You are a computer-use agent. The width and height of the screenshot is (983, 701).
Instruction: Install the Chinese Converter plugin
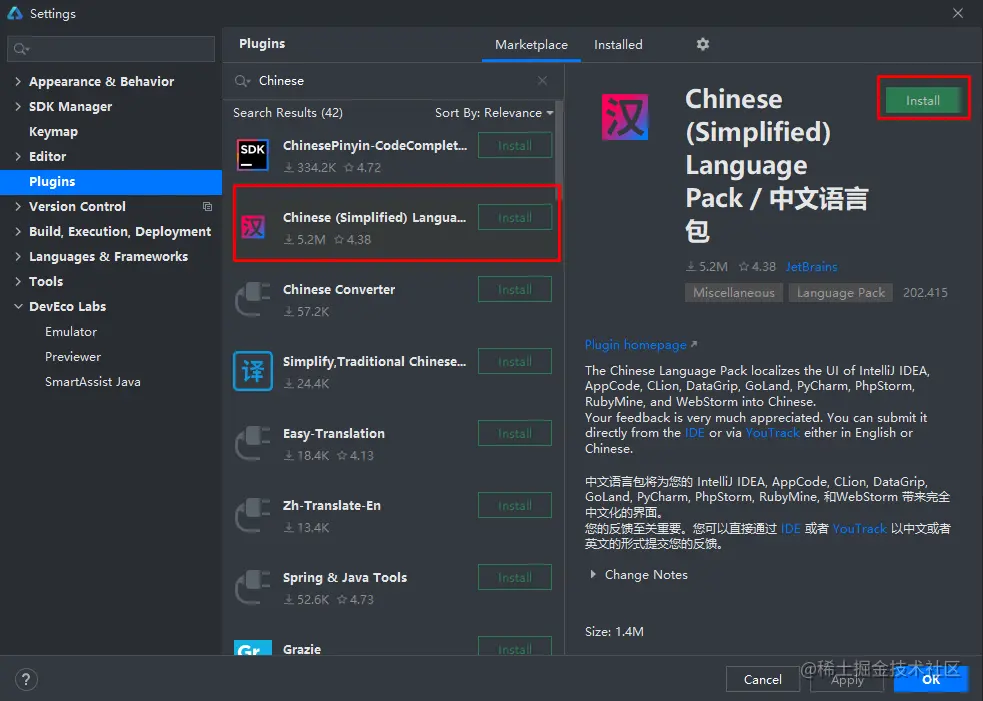click(515, 290)
